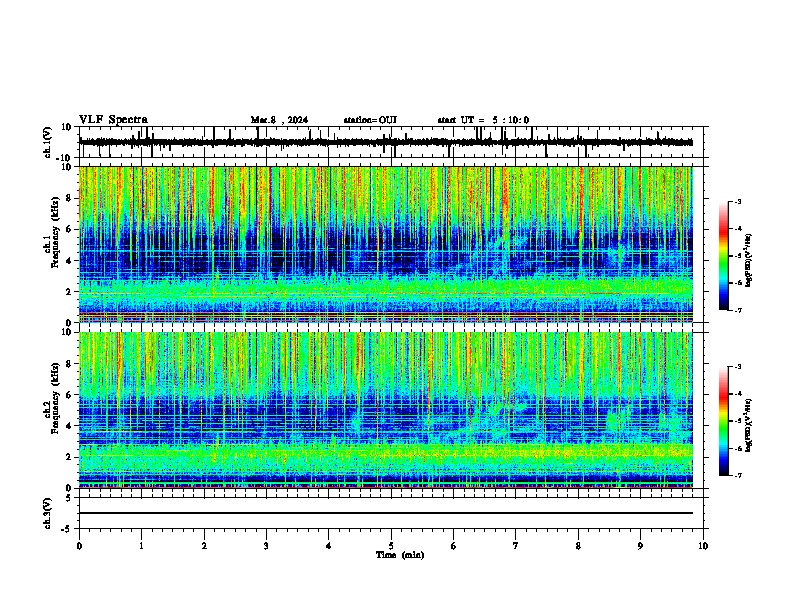
Task: Click the "-3" value on ch.1 color bar
Action: (x=737, y=201)
